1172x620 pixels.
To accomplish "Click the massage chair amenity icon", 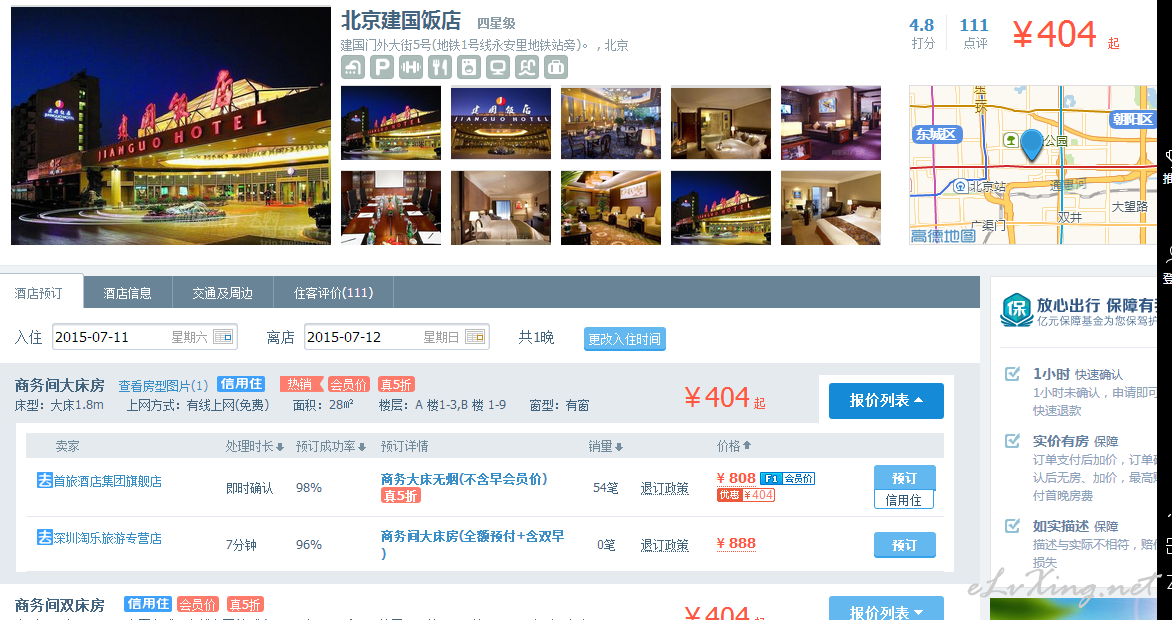I will click(x=527, y=67).
